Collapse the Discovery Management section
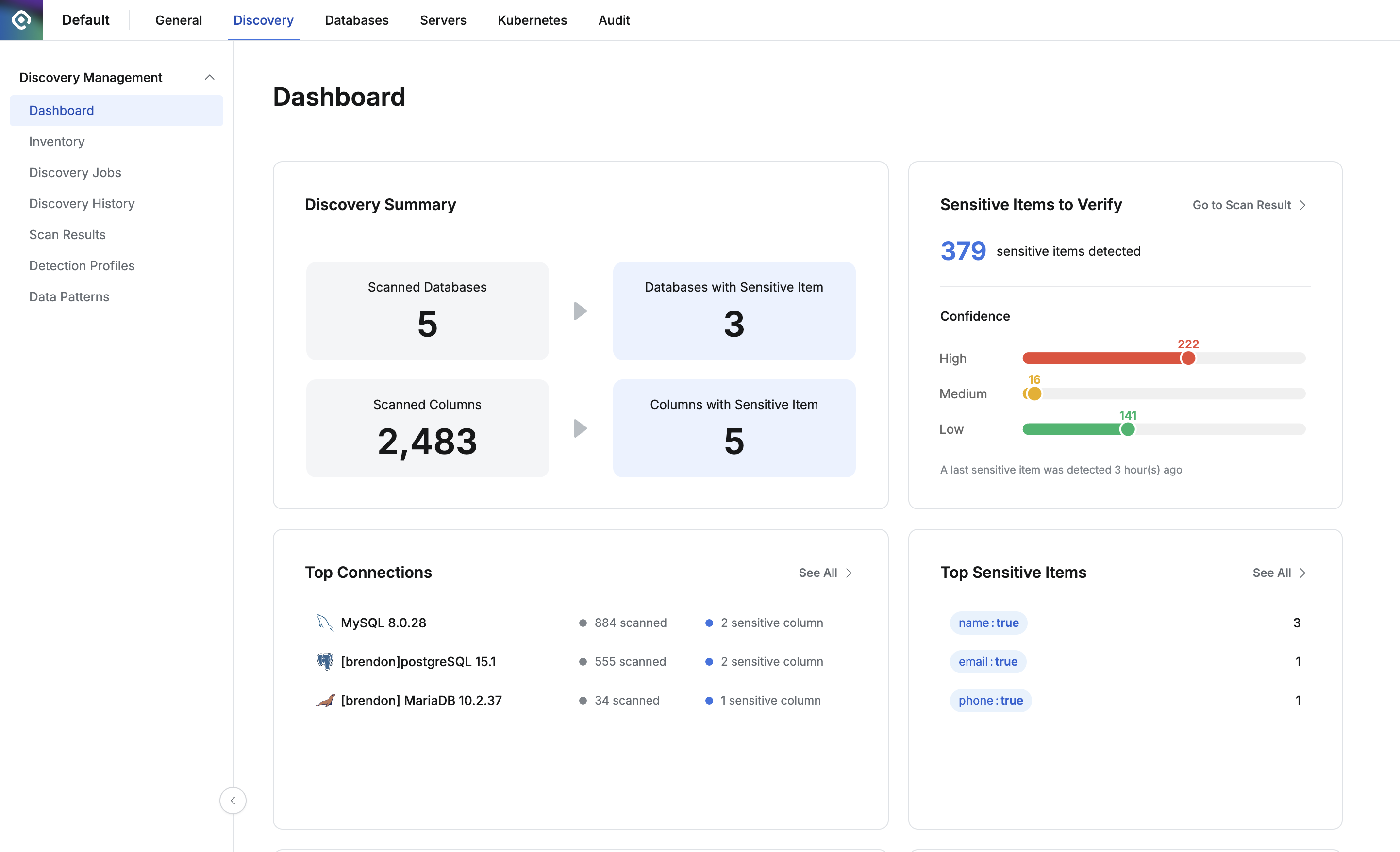This screenshot has height=852, width=1400. coord(209,77)
